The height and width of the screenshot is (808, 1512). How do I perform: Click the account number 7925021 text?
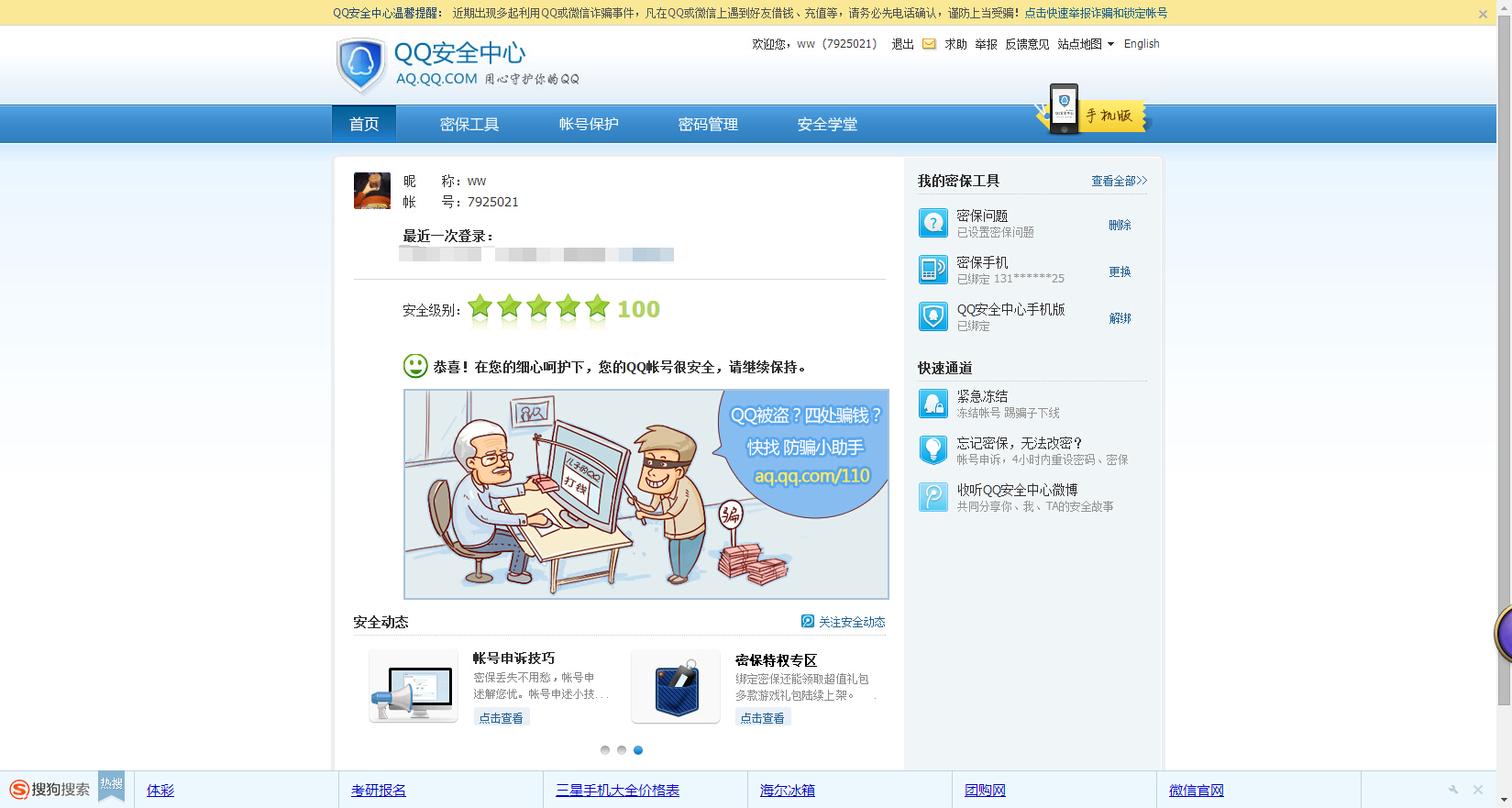coord(493,202)
